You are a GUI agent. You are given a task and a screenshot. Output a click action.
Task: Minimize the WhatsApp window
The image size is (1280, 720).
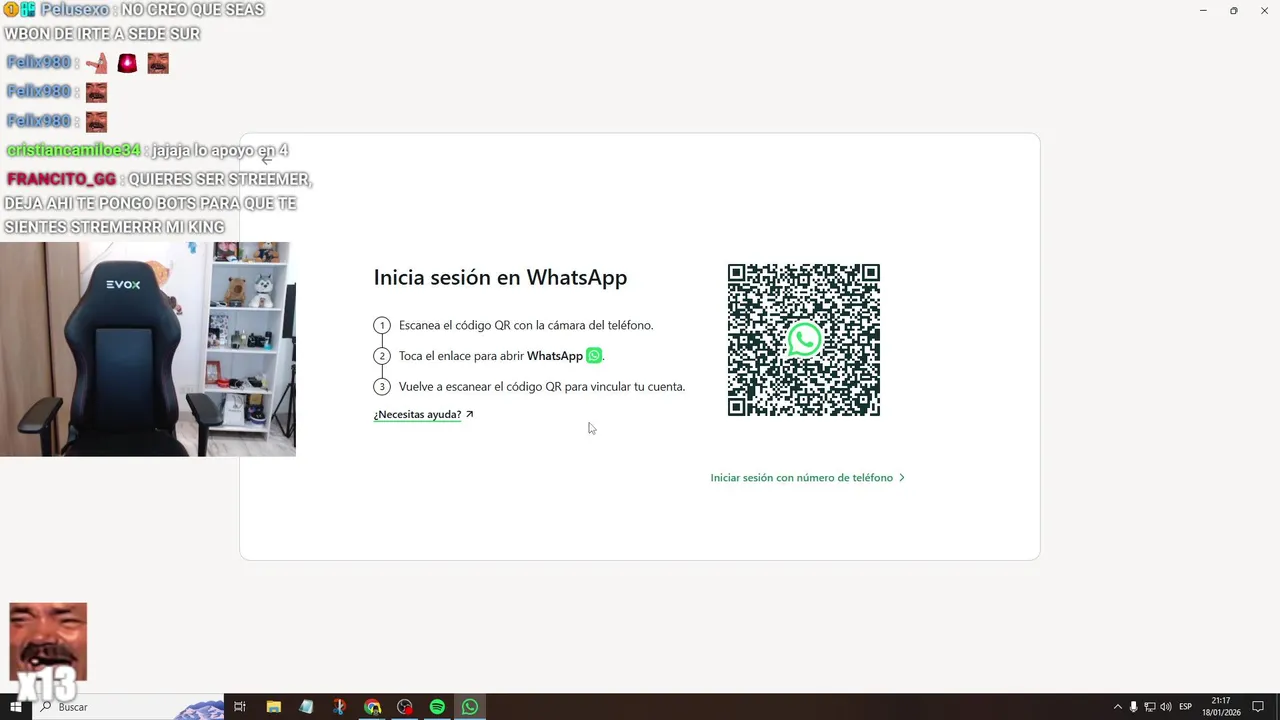1203,10
